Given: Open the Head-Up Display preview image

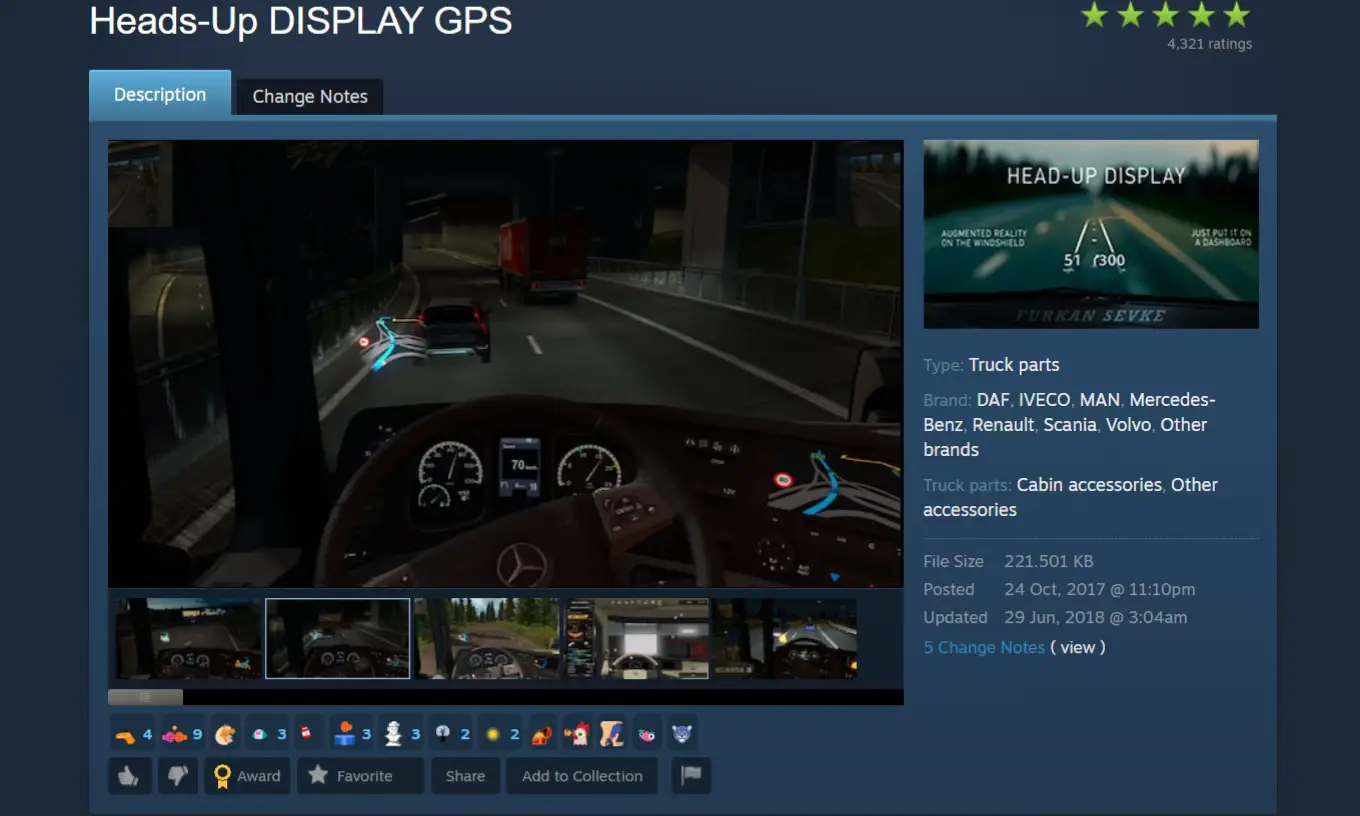Looking at the screenshot, I should (x=1091, y=234).
